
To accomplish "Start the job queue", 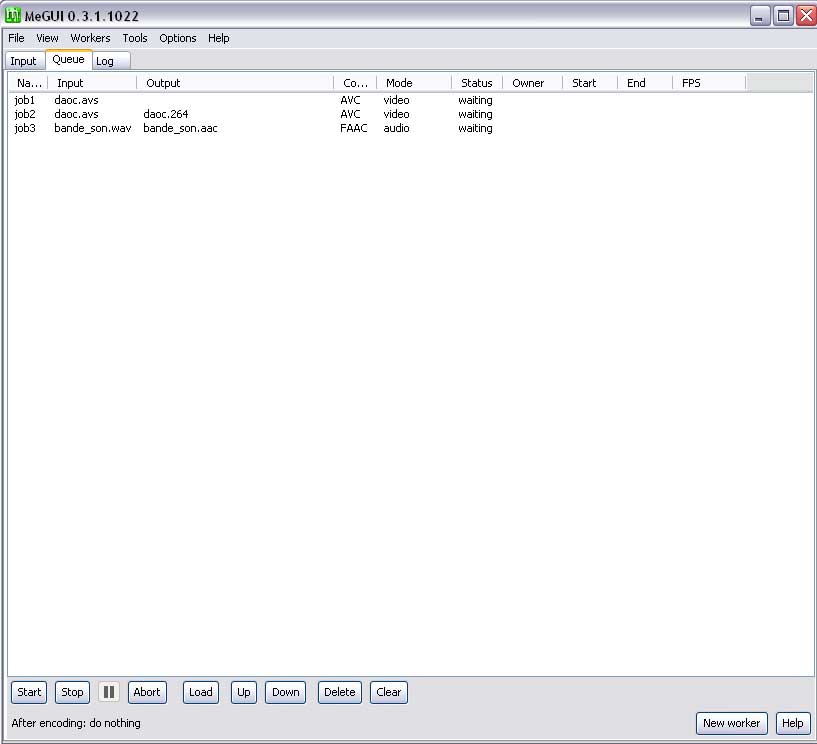I will pos(29,692).
